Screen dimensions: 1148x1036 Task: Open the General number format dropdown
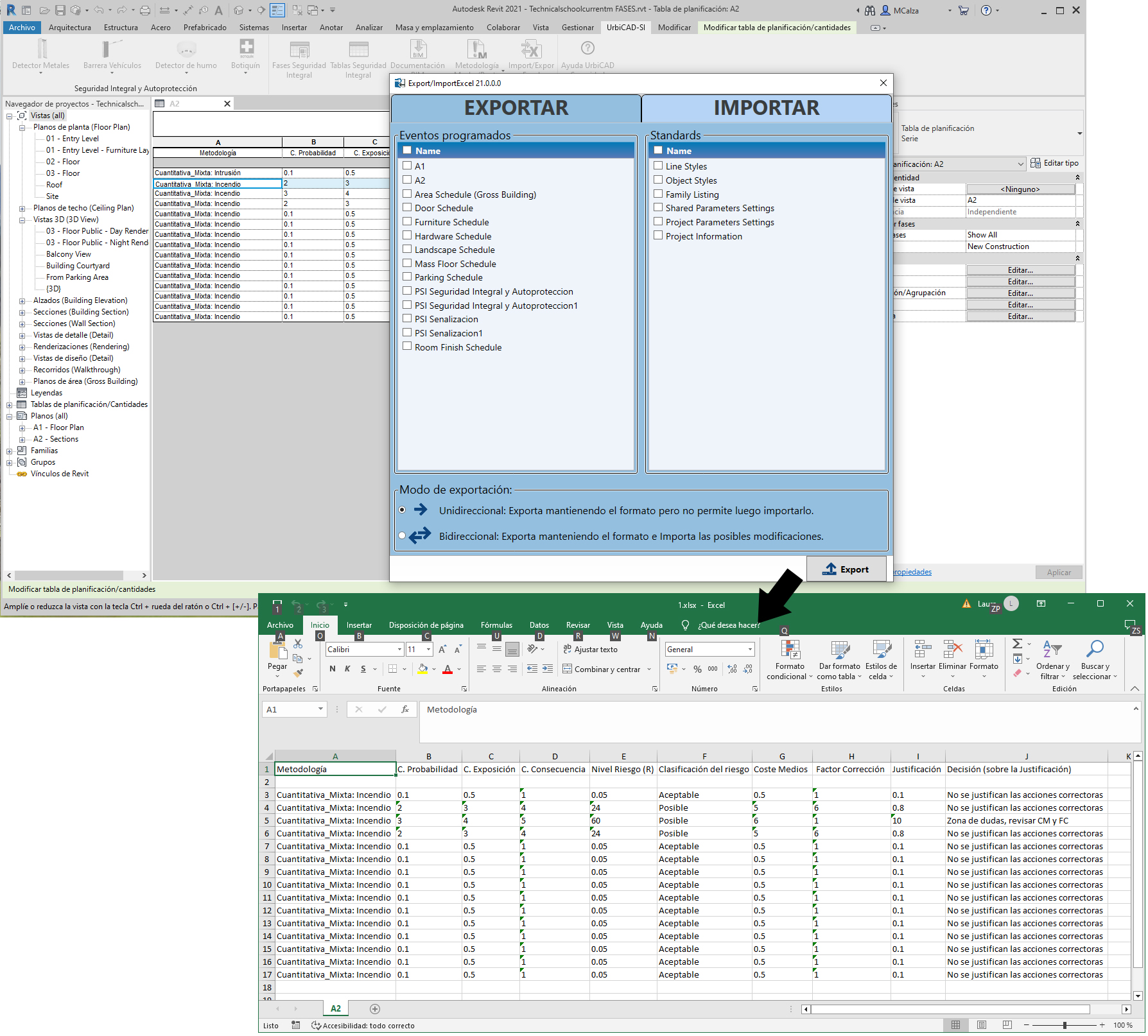click(749, 650)
